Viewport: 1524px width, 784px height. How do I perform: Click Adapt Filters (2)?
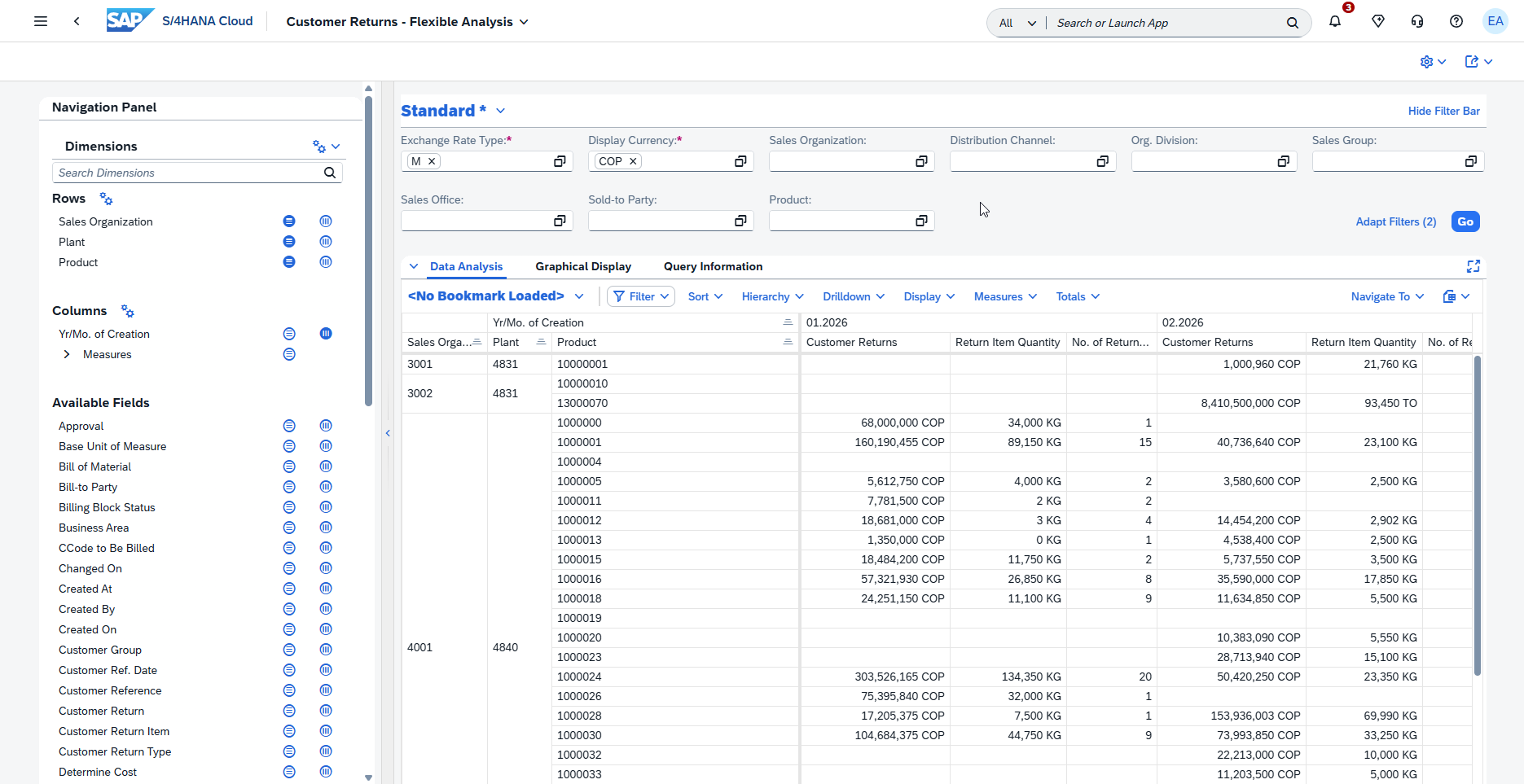click(x=1395, y=221)
